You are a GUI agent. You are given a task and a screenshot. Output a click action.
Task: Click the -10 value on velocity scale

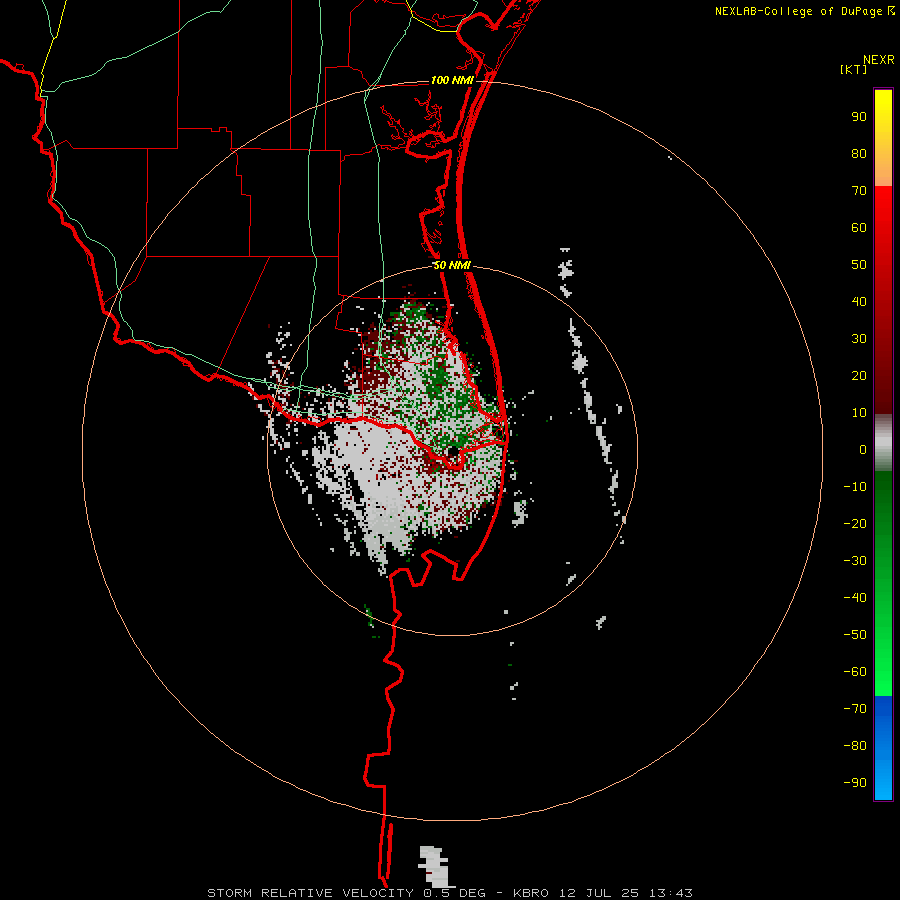855,487
